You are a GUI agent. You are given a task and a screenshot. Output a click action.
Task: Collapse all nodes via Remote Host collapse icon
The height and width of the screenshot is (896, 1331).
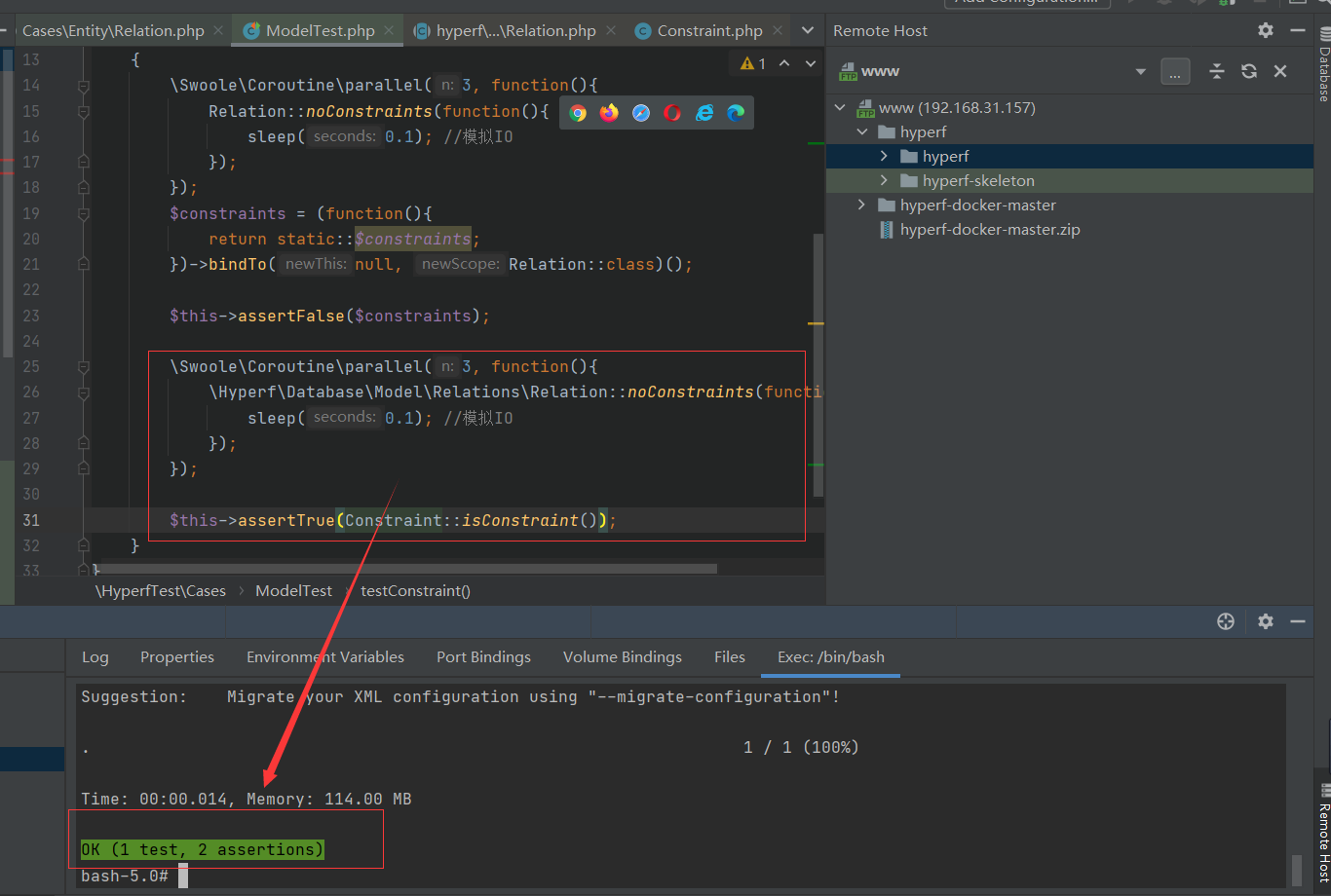pos(1214,70)
